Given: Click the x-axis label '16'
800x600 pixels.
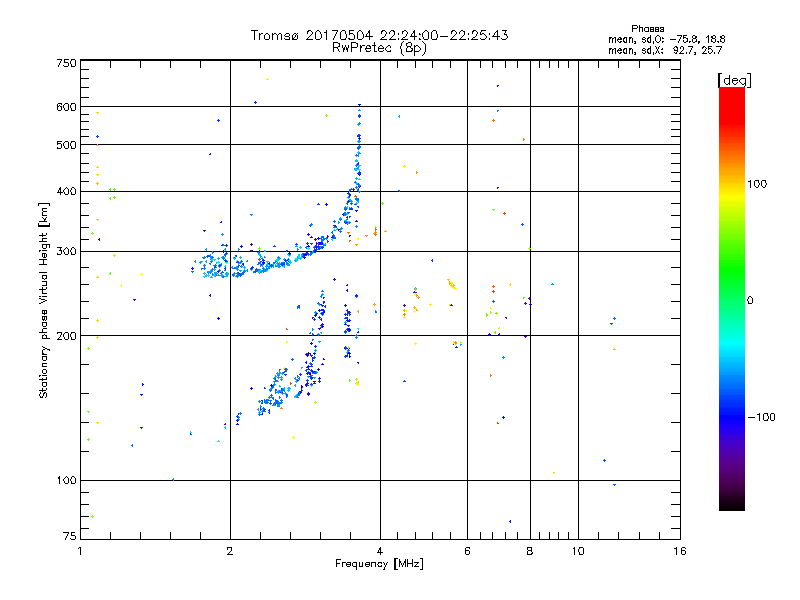Looking at the screenshot, I should (680, 551).
